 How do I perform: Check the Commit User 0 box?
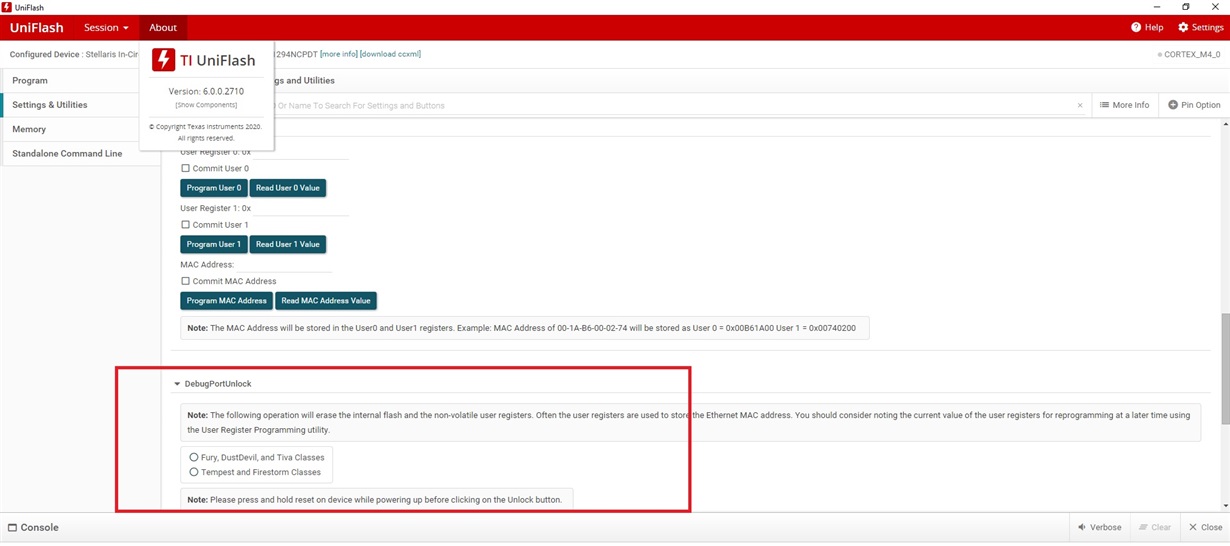185,168
